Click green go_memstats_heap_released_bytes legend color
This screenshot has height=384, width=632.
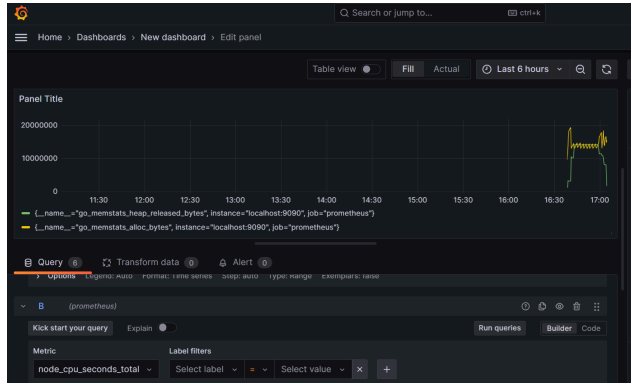(x=26, y=213)
